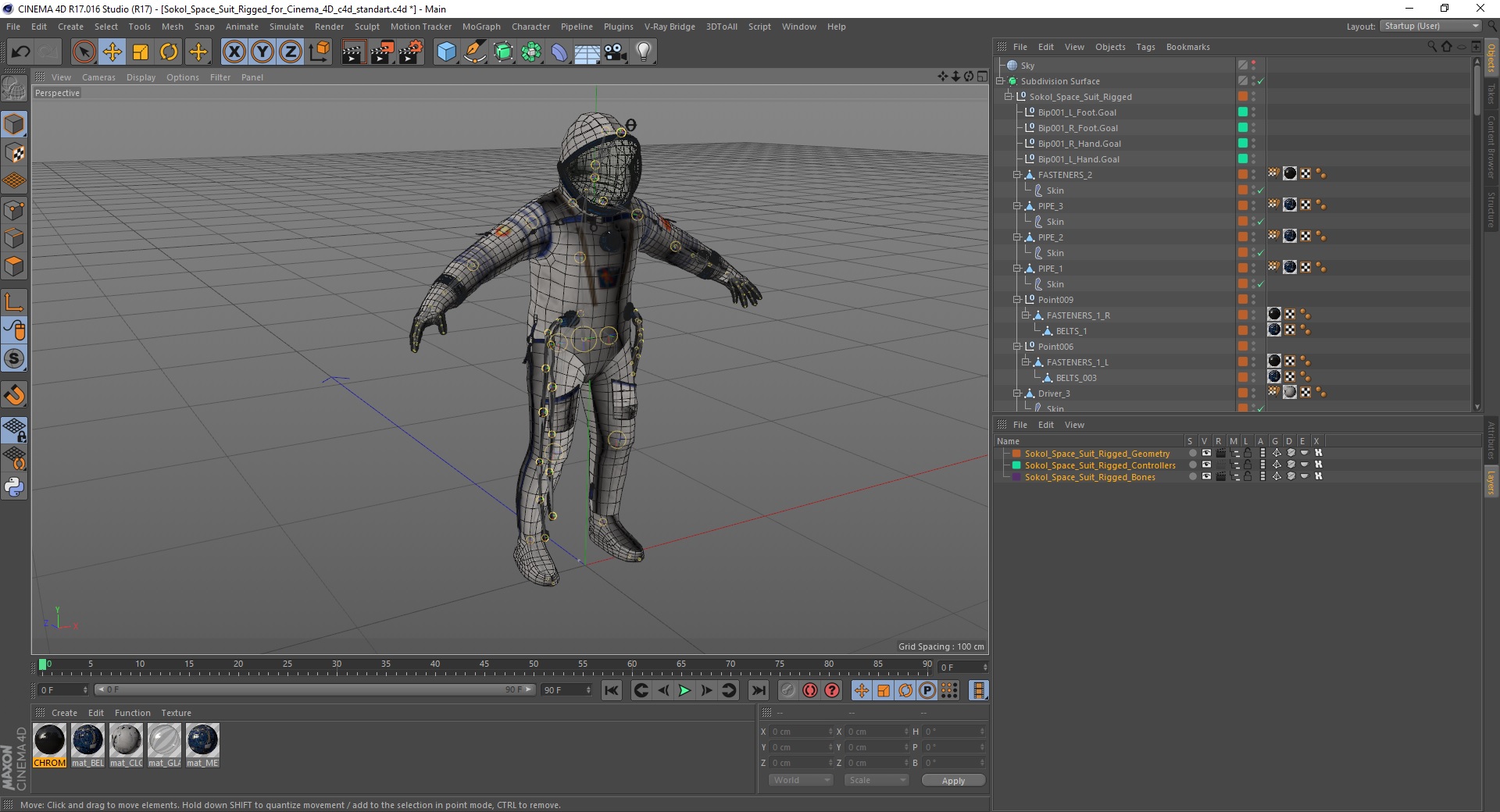
Task: Select the Live Selection tool
Action: [x=84, y=52]
